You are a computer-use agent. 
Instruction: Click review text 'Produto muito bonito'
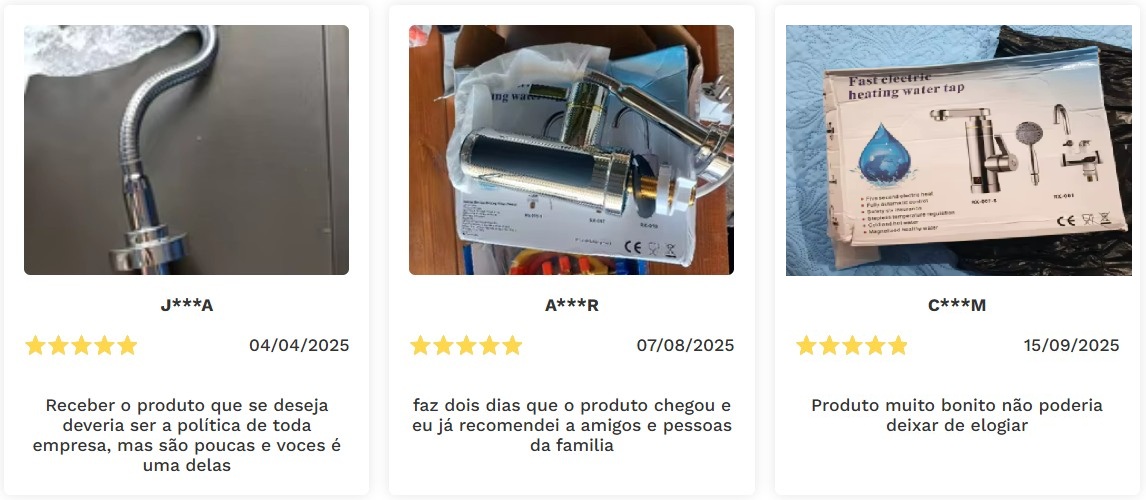(957, 415)
